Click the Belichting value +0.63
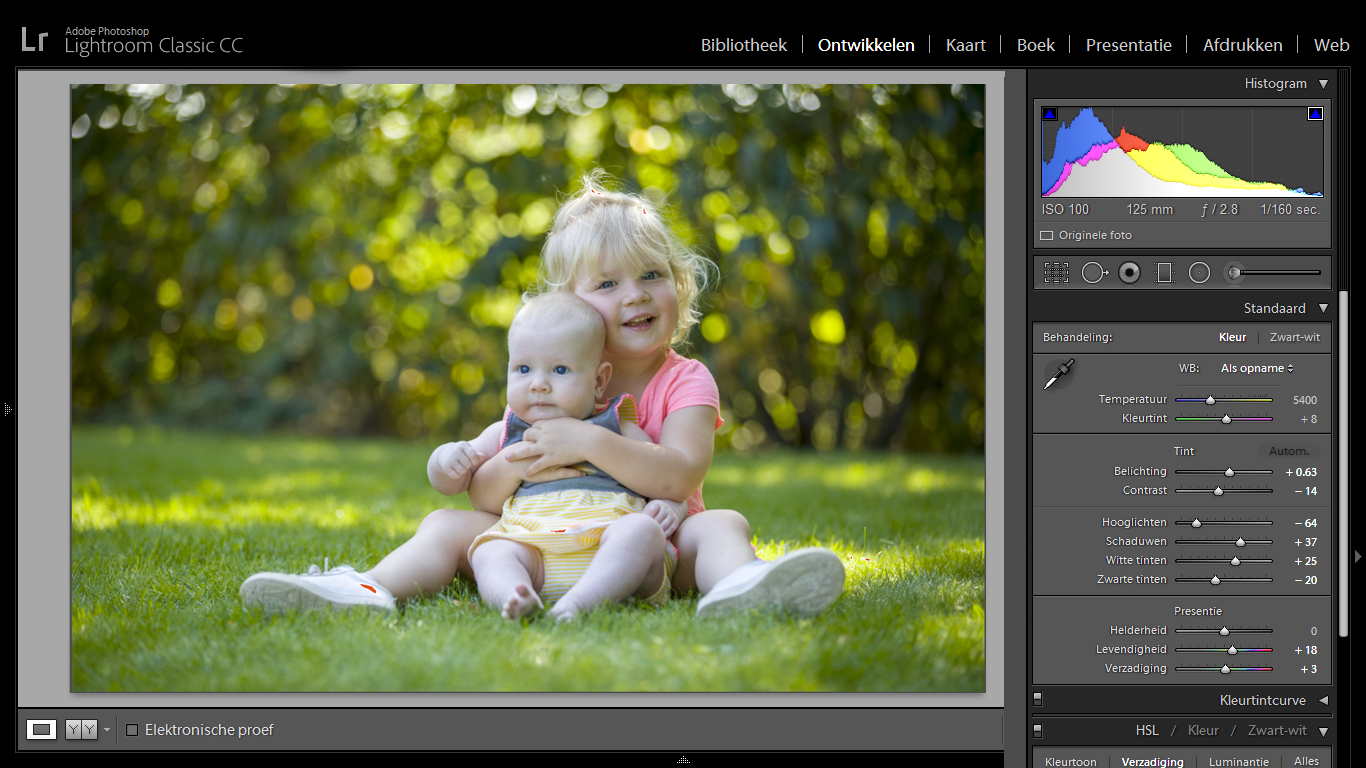Image resolution: width=1366 pixels, height=768 pixels. click(x=1301, y=472)
